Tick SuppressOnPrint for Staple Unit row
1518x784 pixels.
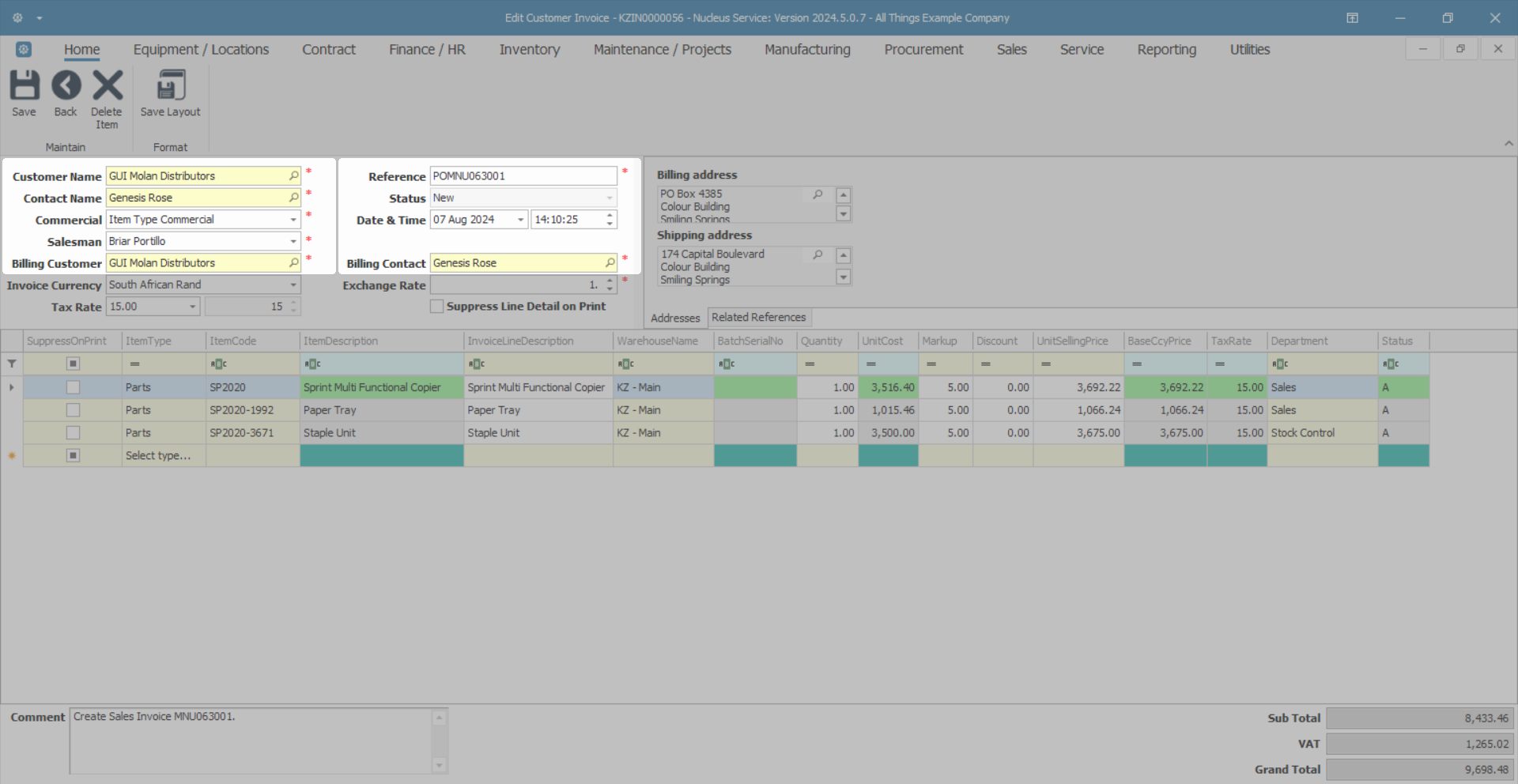[73, 433]
